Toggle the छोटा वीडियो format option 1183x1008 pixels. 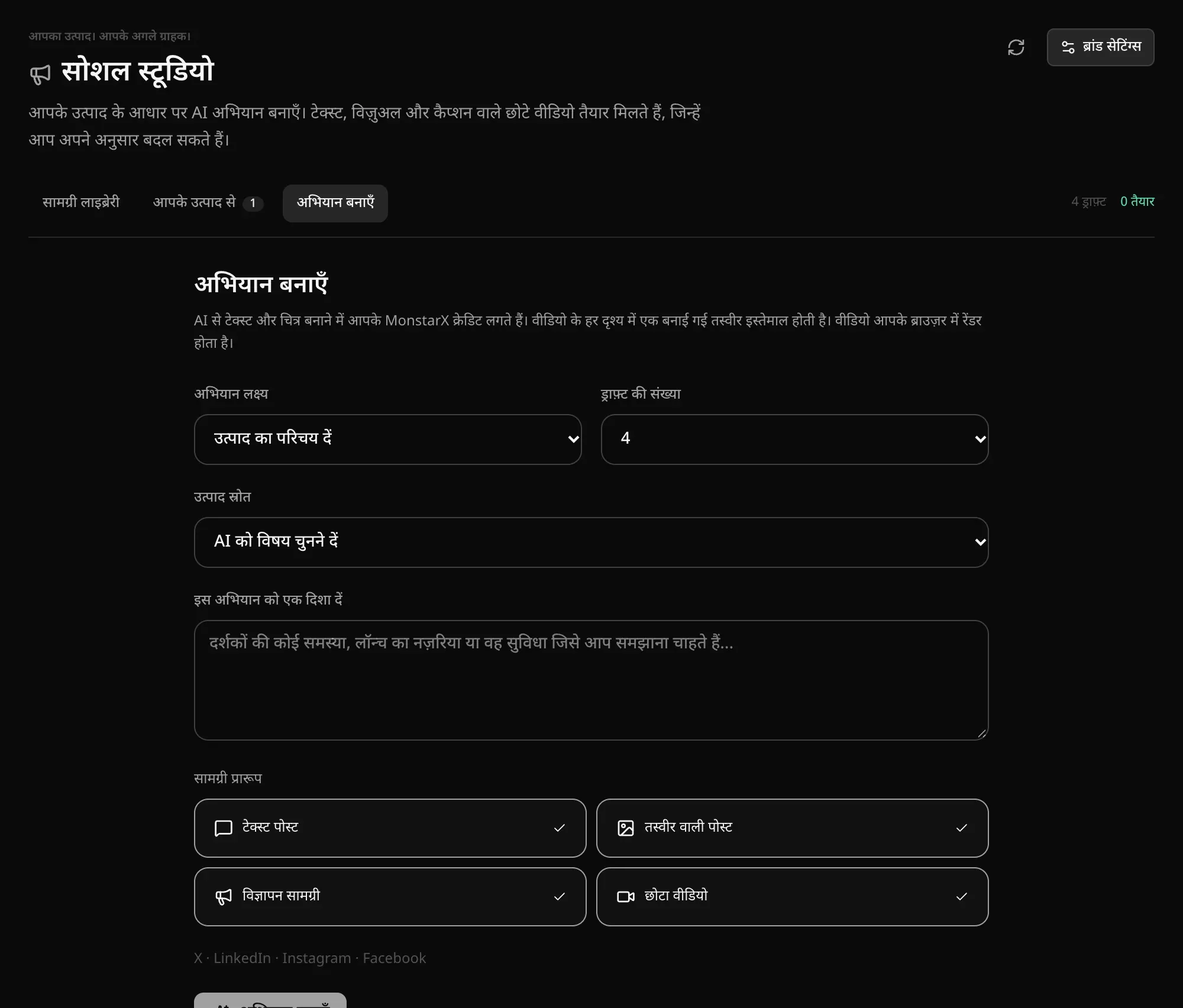792,896
